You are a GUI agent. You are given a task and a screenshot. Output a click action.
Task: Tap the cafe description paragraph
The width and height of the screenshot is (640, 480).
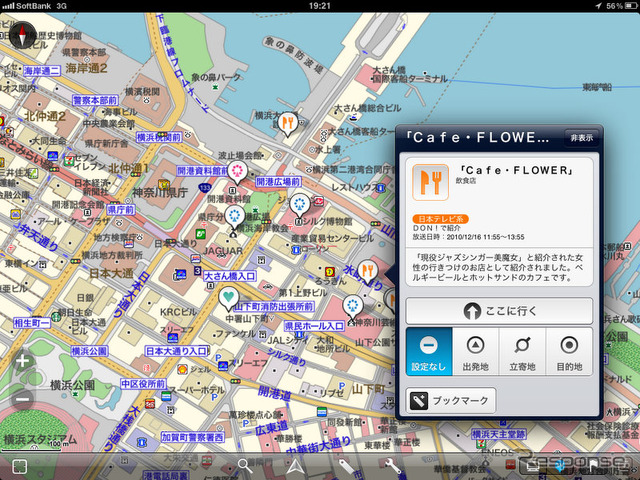[x=499, y=268]
